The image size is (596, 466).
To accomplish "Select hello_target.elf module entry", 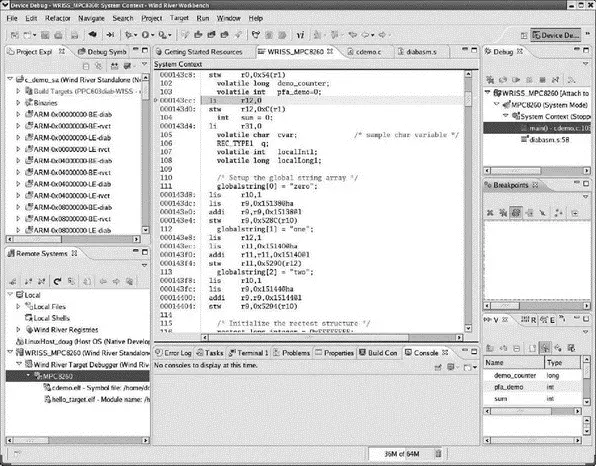I will (97, 399).
